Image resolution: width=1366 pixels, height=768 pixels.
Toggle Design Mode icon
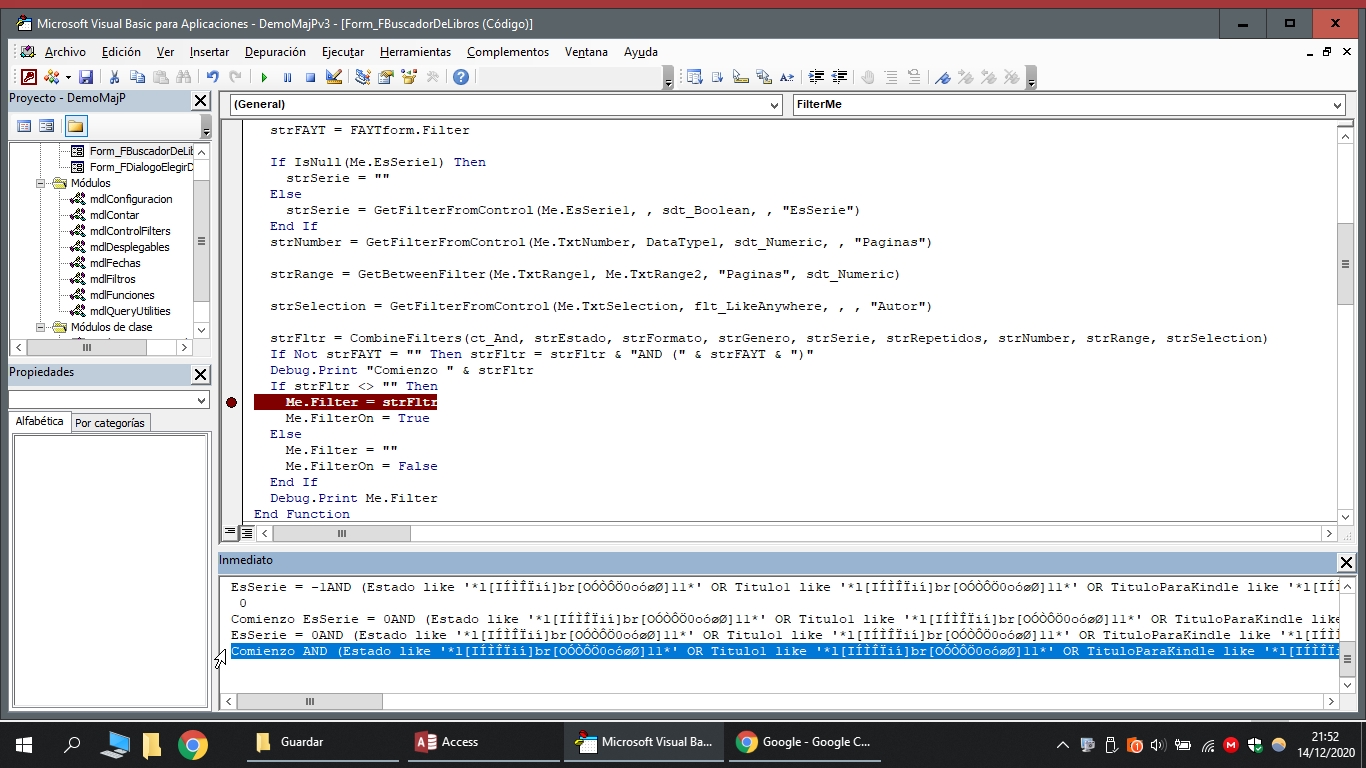(x=334, y=77)
